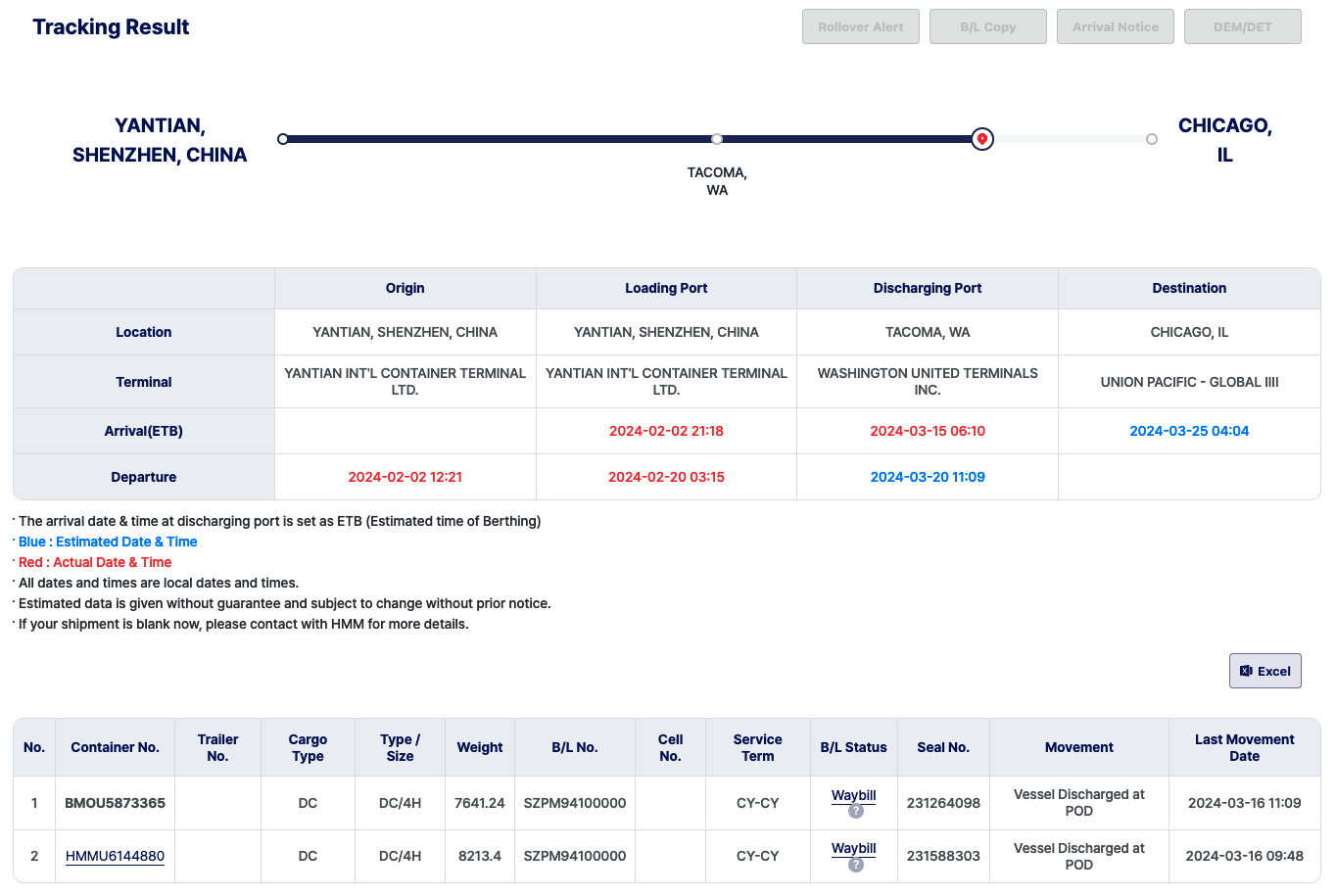Click the Rollover Alert button
Viewport: 1336px width, 896px height.
(860, 26)
